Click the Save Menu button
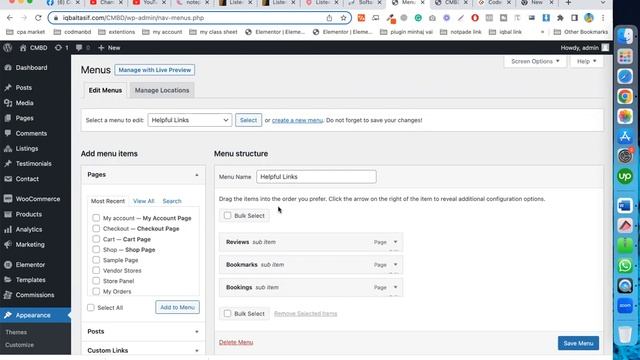Image resolution: width=640 pixels, height=360 pixels. point(578,343)
